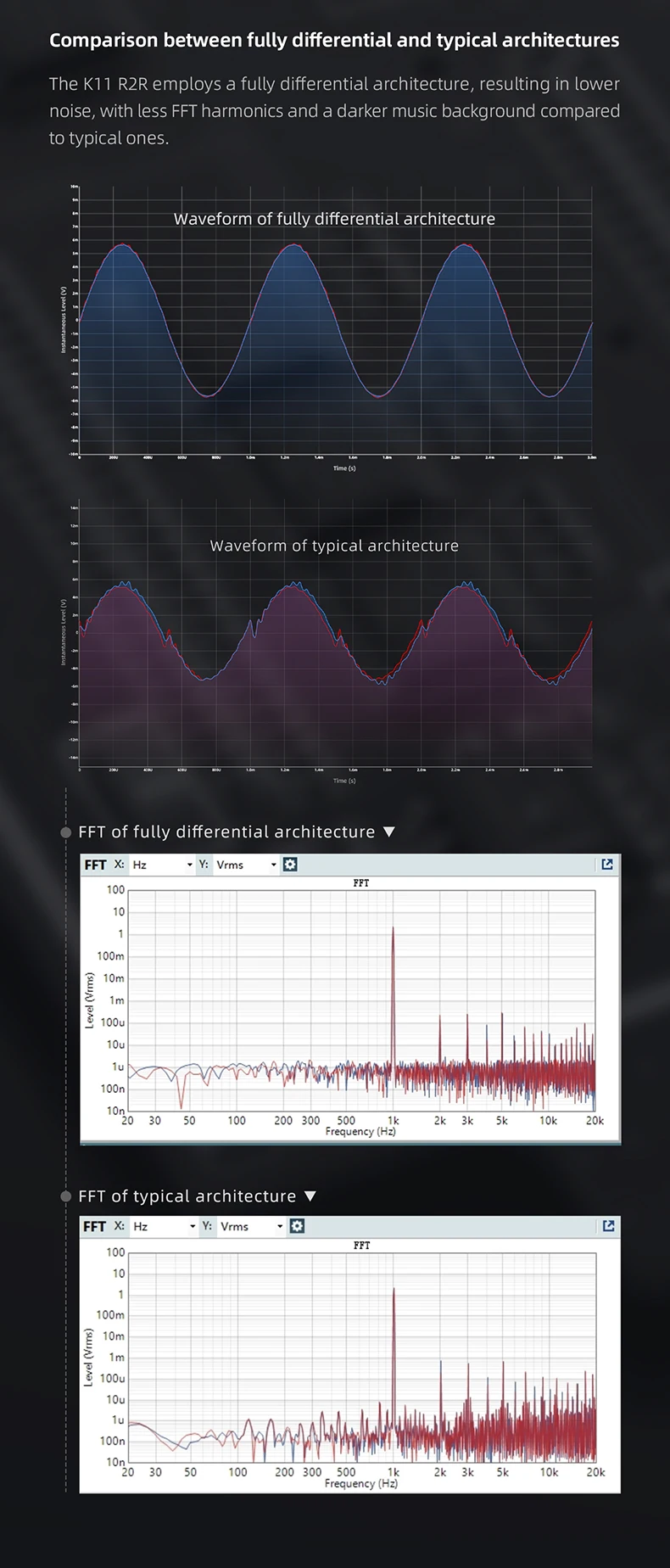Click 'Waveform of typical architecture' title

[x=334, y=546]
